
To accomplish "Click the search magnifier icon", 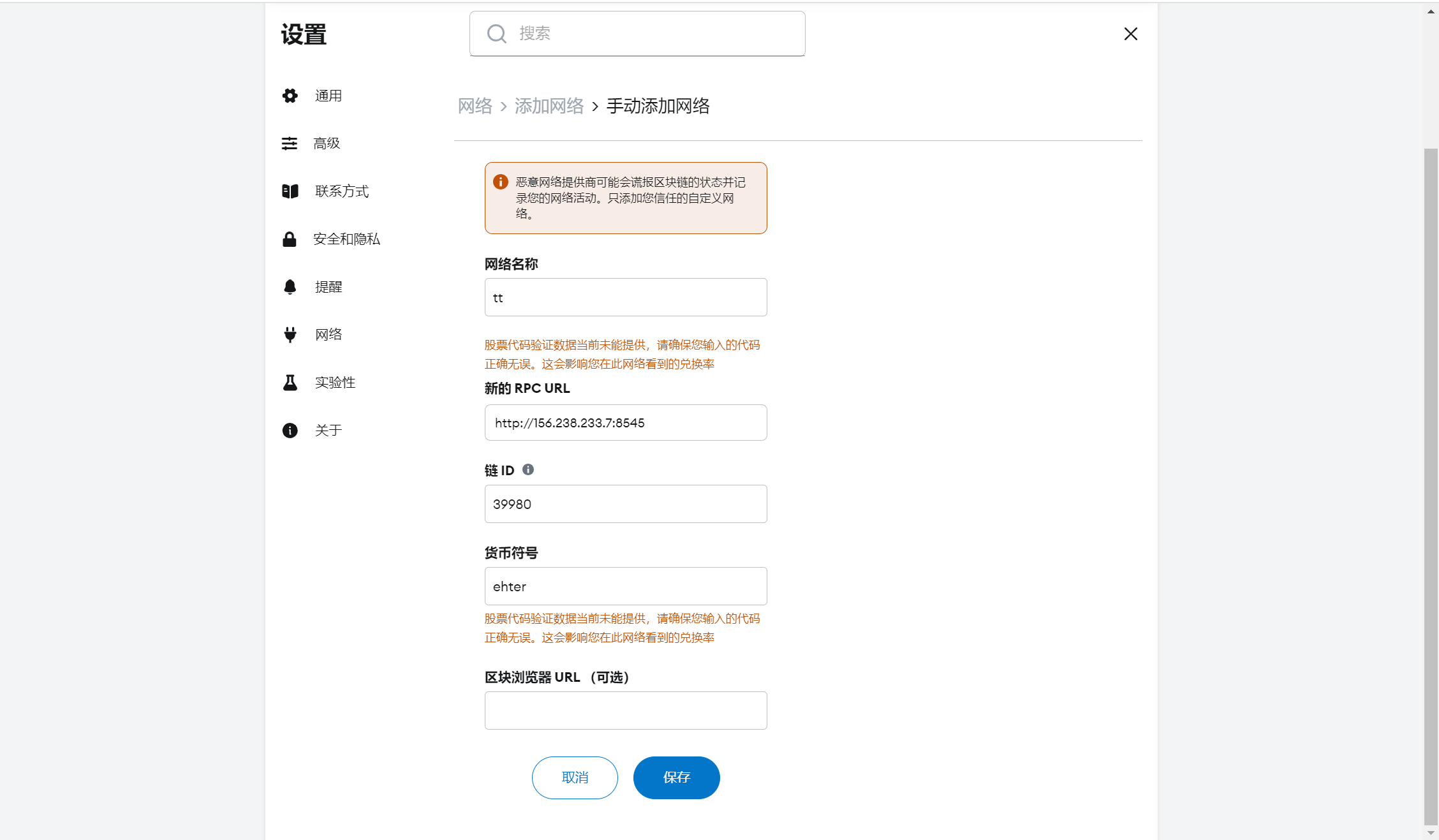I will [x=496, y=33].
